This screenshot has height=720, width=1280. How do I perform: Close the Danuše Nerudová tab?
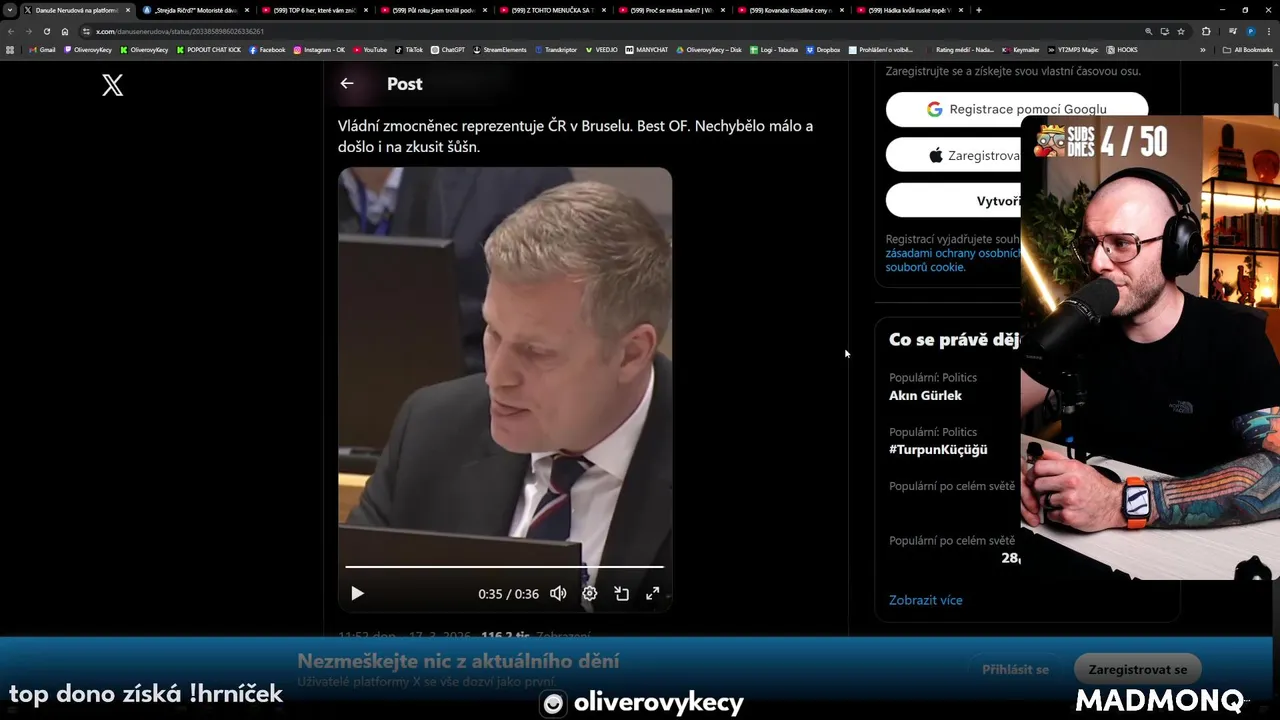127,10
